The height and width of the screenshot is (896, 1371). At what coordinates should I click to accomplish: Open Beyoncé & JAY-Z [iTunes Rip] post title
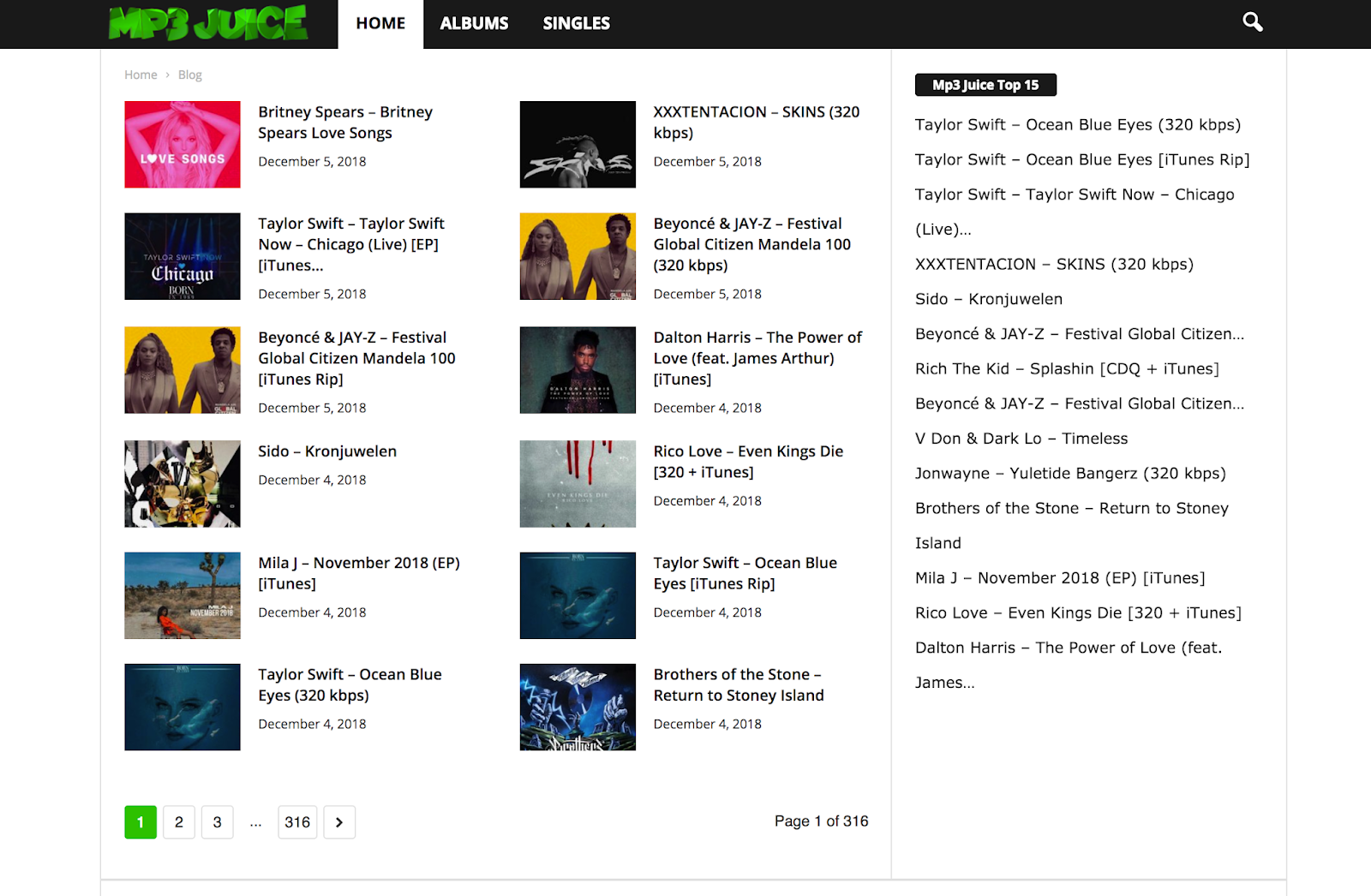pos(356,358)
